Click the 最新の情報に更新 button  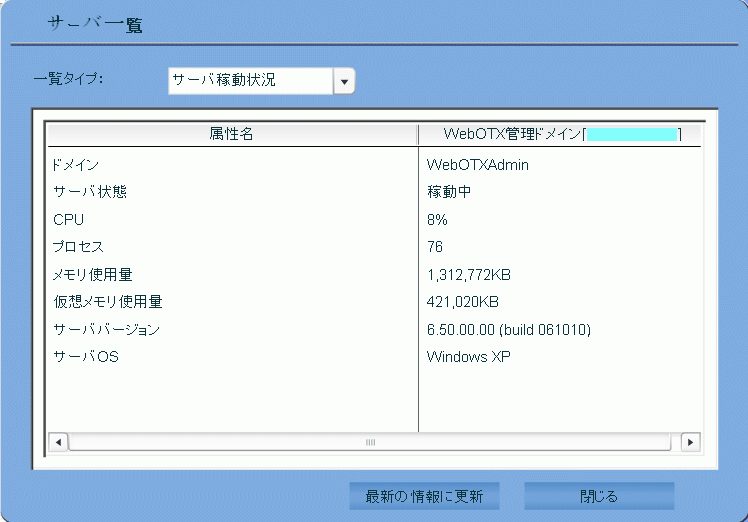[424, 496]
